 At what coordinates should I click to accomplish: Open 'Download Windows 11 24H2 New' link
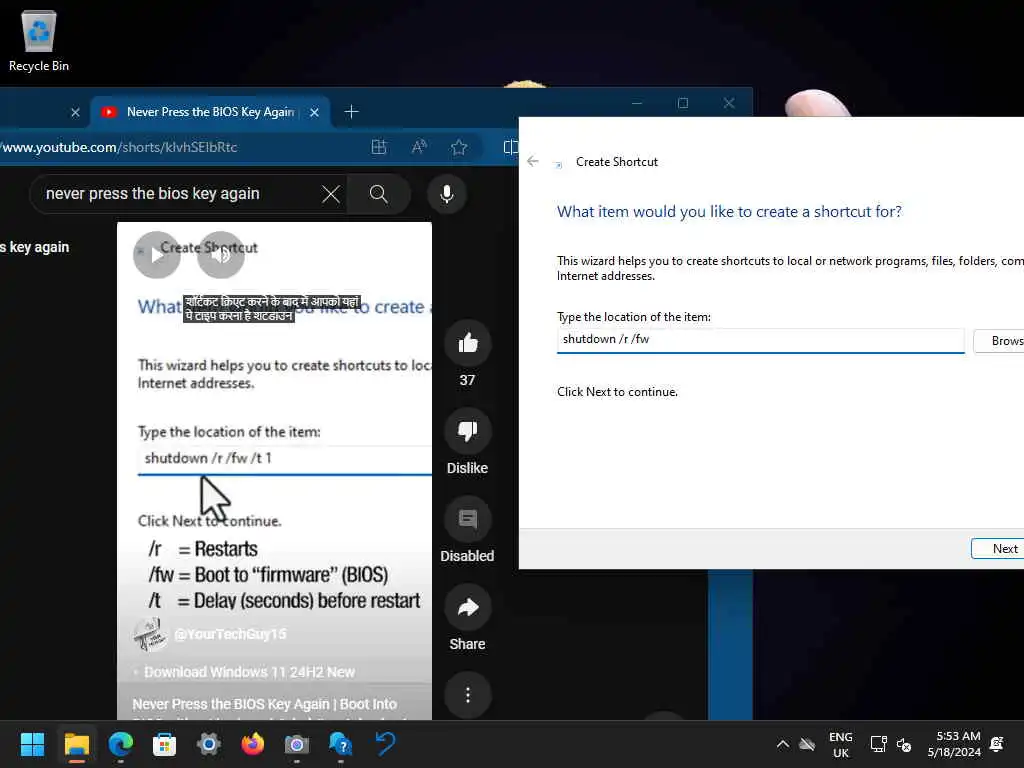coord(249,672)
